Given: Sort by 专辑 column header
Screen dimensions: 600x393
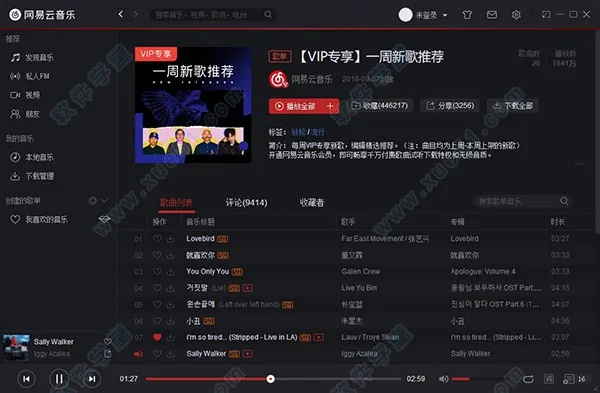Looking at the screenshot, I should (457, 222).
